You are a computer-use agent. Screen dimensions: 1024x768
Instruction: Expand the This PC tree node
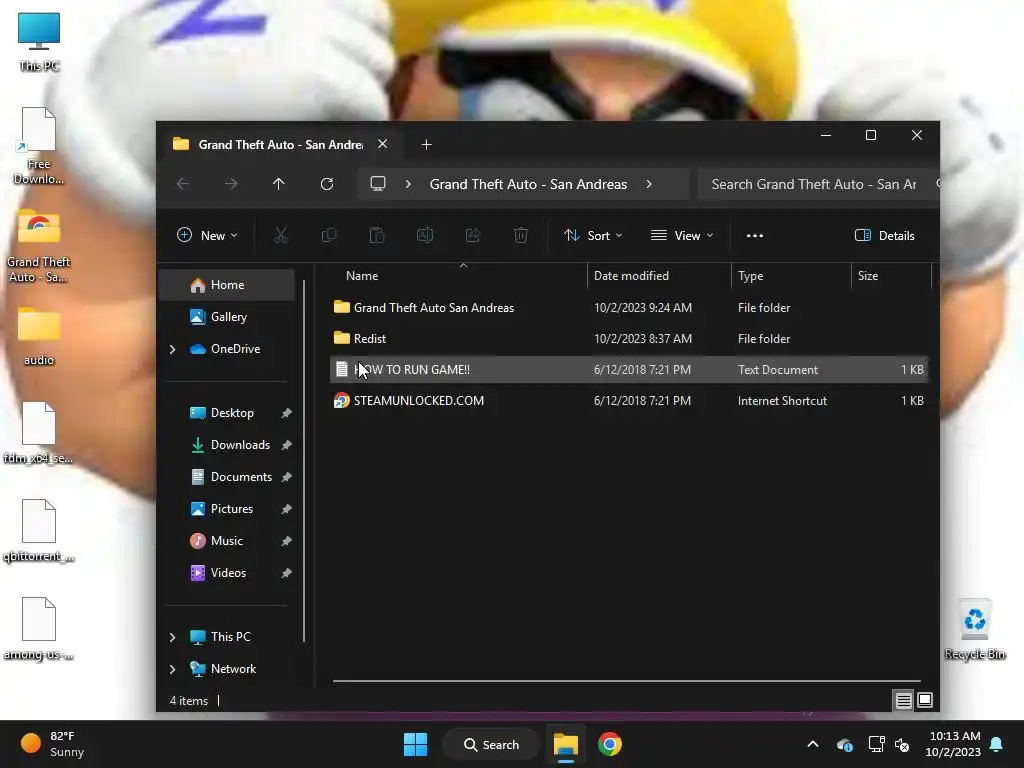click(x=172, y=637)
